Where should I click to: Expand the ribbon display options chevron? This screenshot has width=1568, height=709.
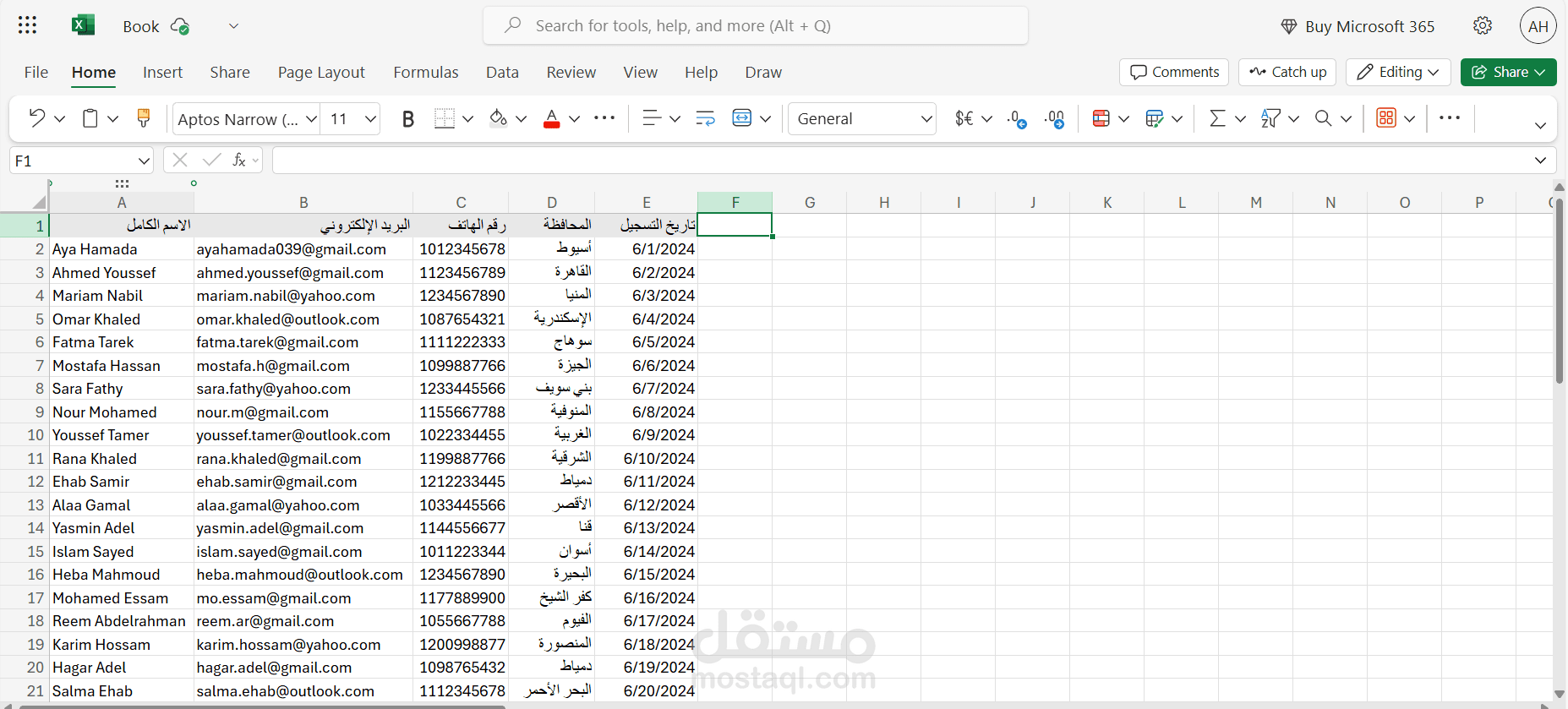click(x=1540, y=125)
